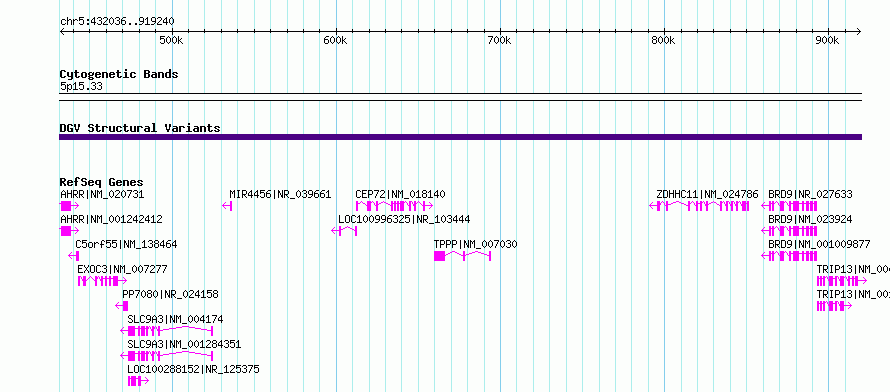Open the LOC100288152|NR_125375 label
Image resolution: width=890 pixels, height=392 pixels.
tap(194, 369)
